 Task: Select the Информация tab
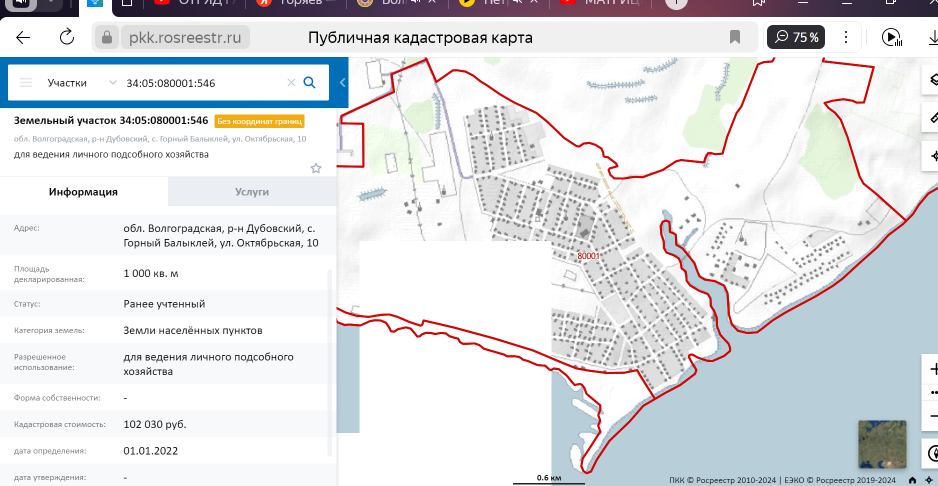click(x=84, y=192)
